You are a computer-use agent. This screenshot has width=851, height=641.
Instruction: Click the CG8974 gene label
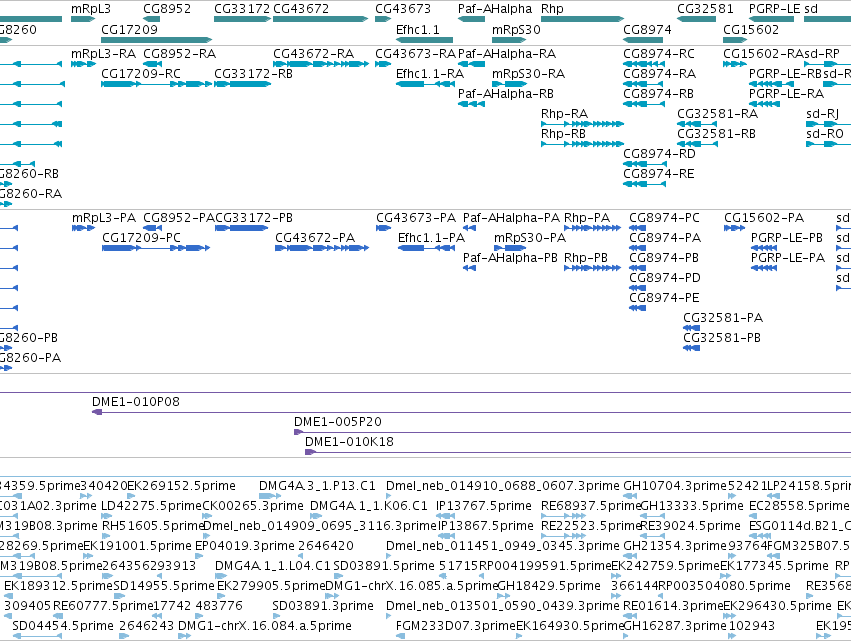click(x=647, y=29)
